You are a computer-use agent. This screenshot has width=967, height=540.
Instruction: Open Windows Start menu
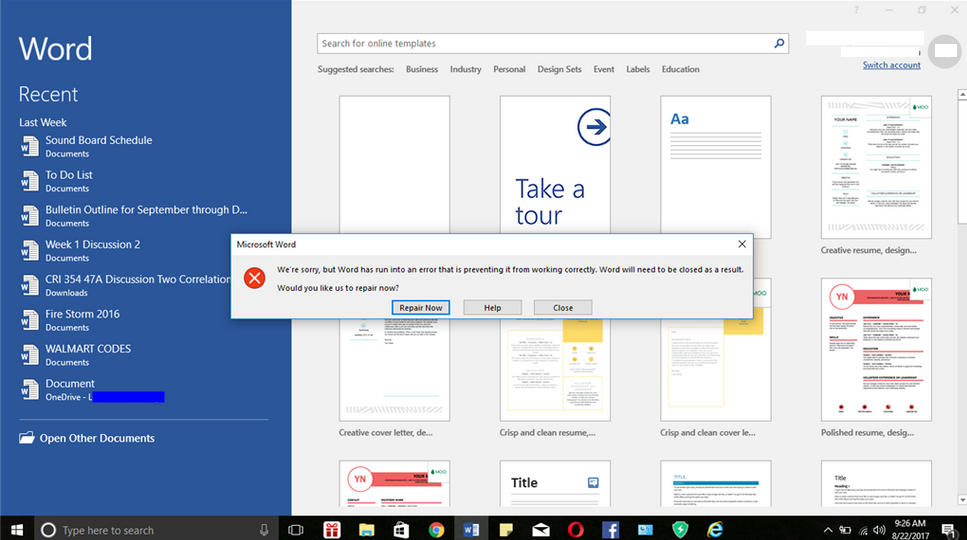pyautogui.click(x=17, y=530)
